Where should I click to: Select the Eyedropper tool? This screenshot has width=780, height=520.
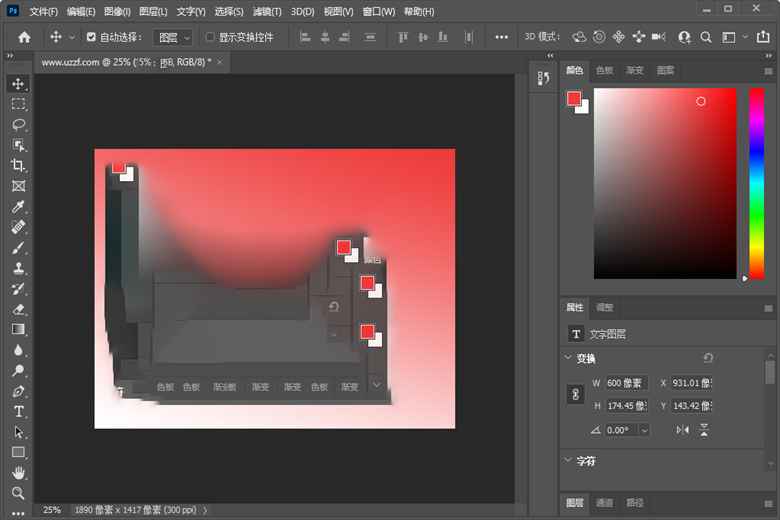[x=18, y=207]
